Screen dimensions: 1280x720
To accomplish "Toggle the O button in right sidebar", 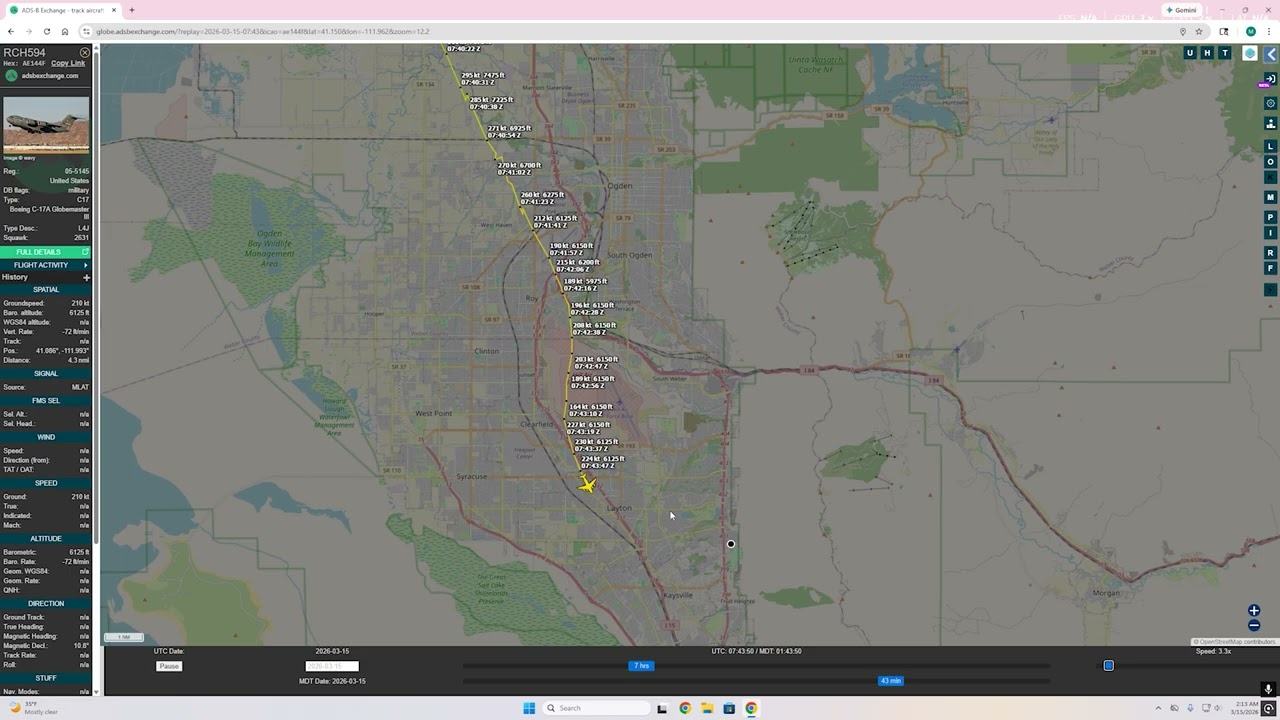I will pos(1271,162).
